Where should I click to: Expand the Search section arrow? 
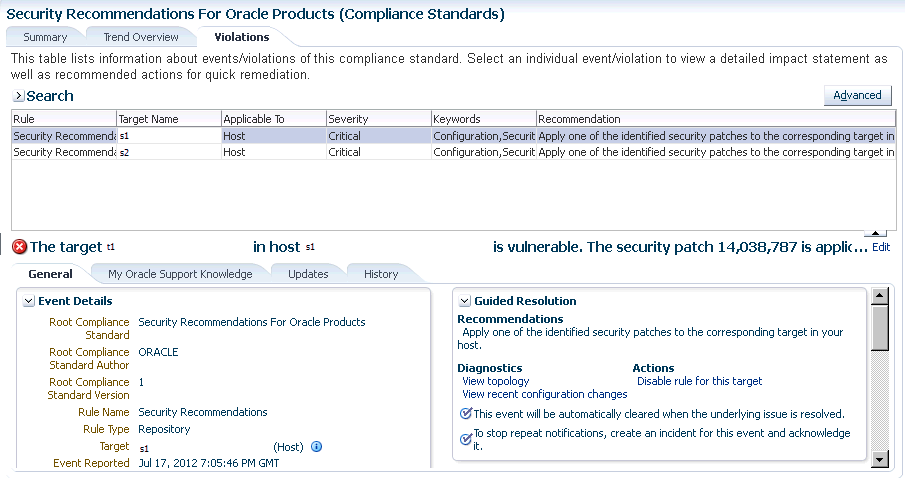(x=18, y=96)
